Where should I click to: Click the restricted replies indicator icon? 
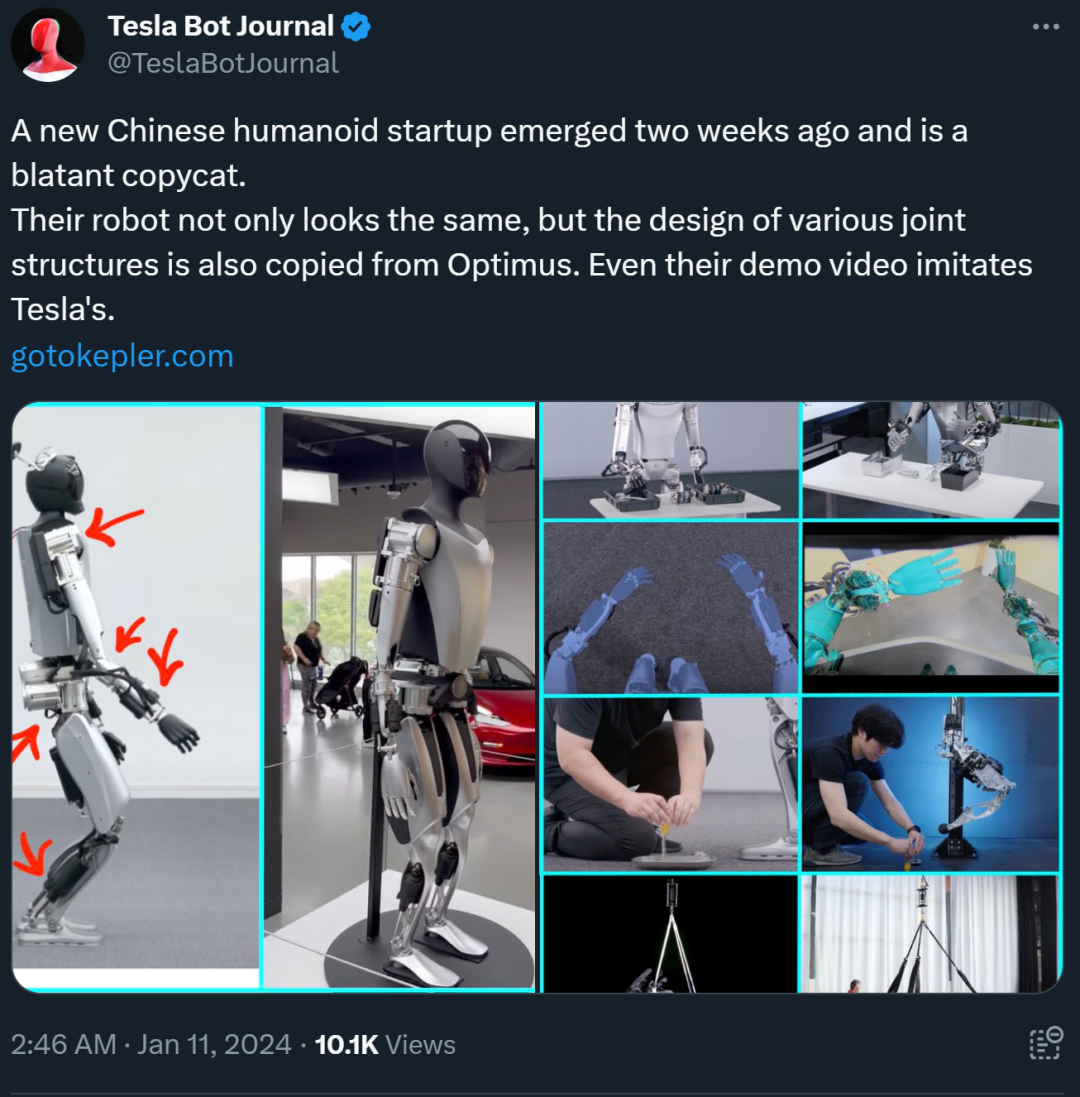click(x=1044, y=1043)
